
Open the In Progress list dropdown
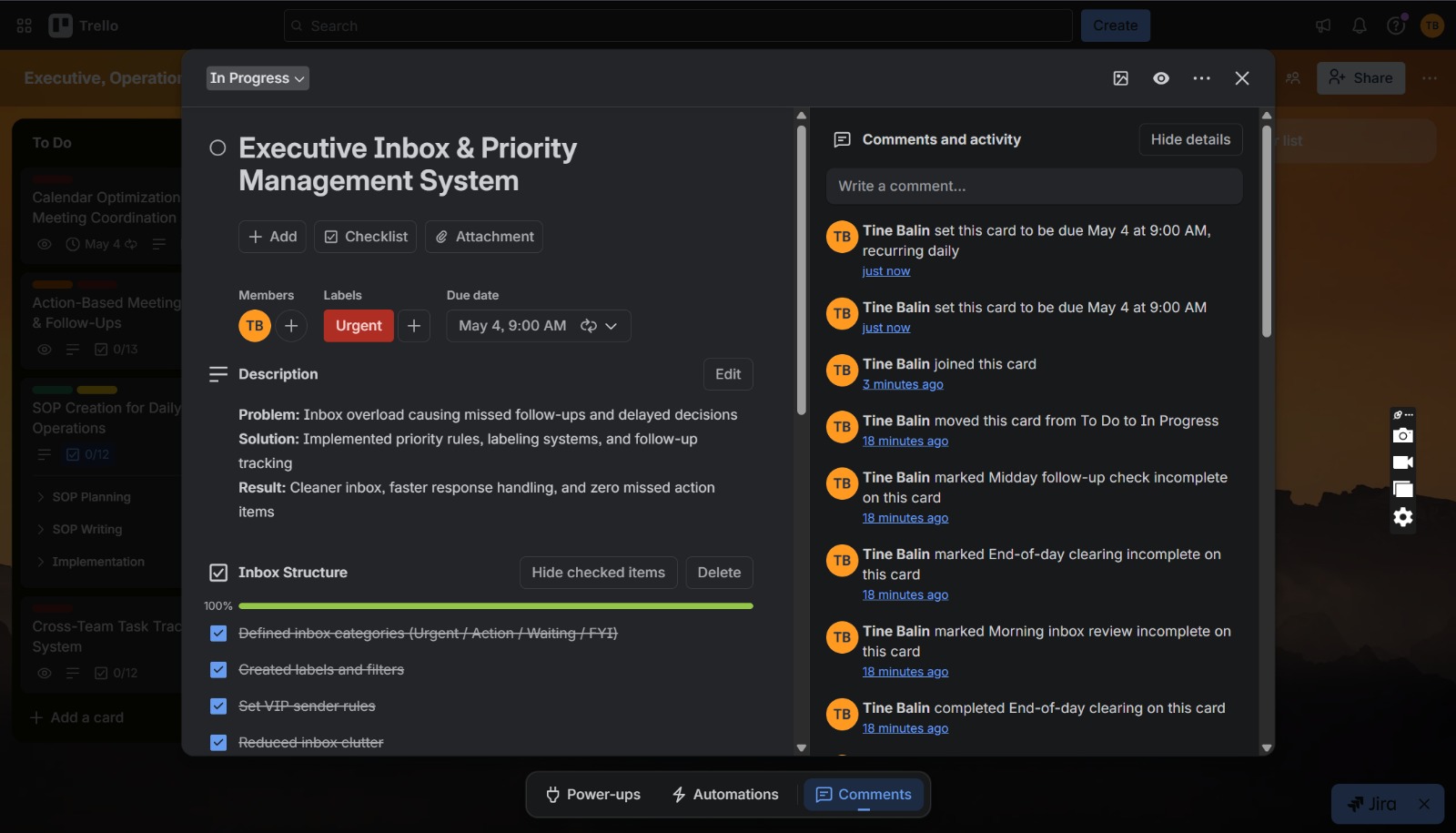[258, 78]
